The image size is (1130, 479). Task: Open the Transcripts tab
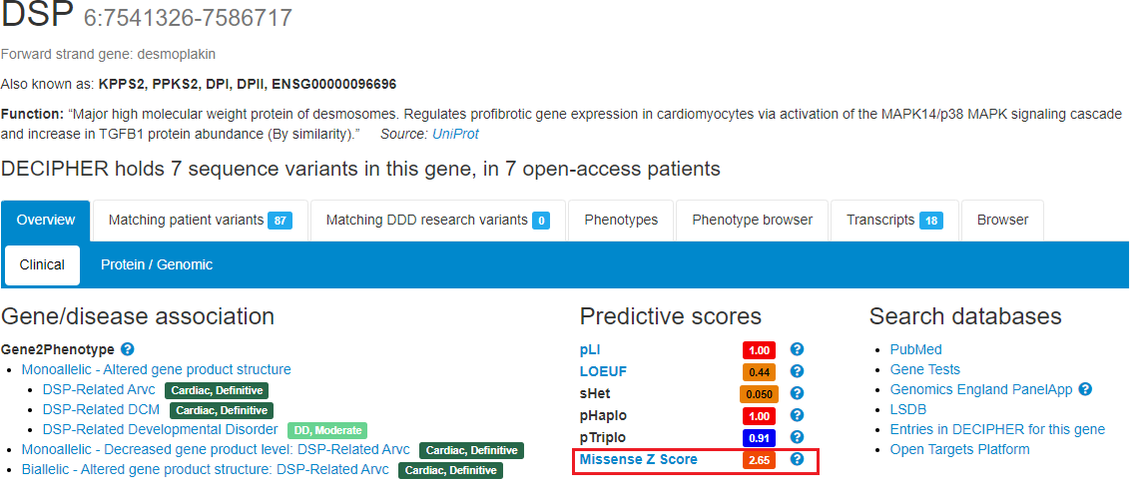[x=894, y=220]
